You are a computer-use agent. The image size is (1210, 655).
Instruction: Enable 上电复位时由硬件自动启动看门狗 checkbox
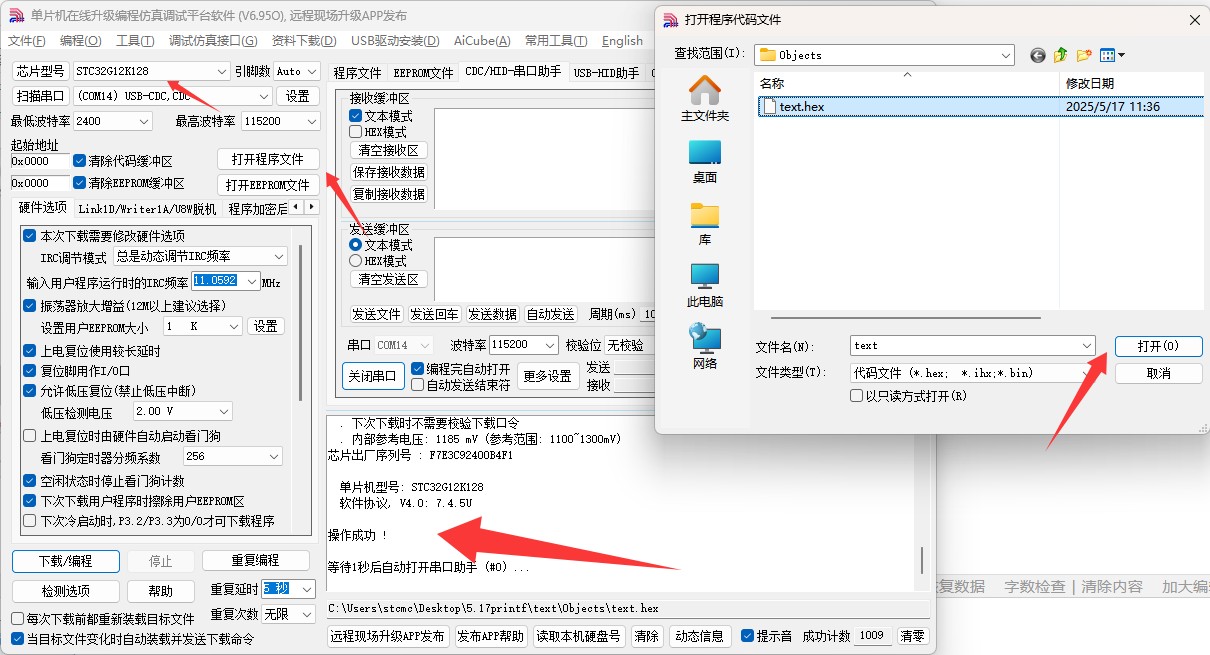[x=30, y=436]
